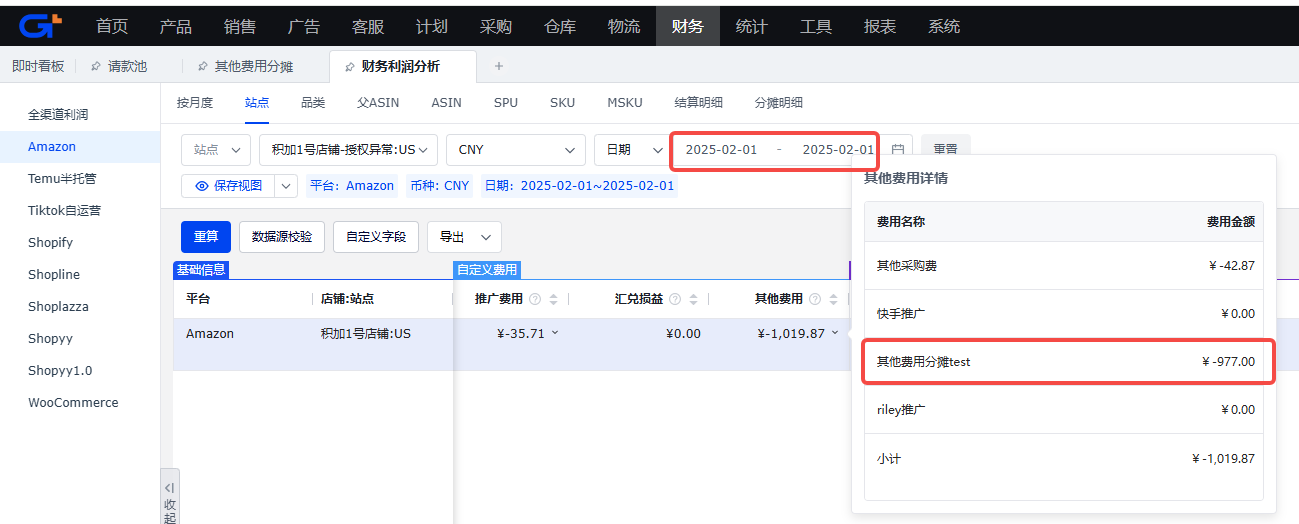This screenshot has width=1299, height=524.
Task: Expand details chevron beside ¥-1,019.87 in the table
Action: 835,333
